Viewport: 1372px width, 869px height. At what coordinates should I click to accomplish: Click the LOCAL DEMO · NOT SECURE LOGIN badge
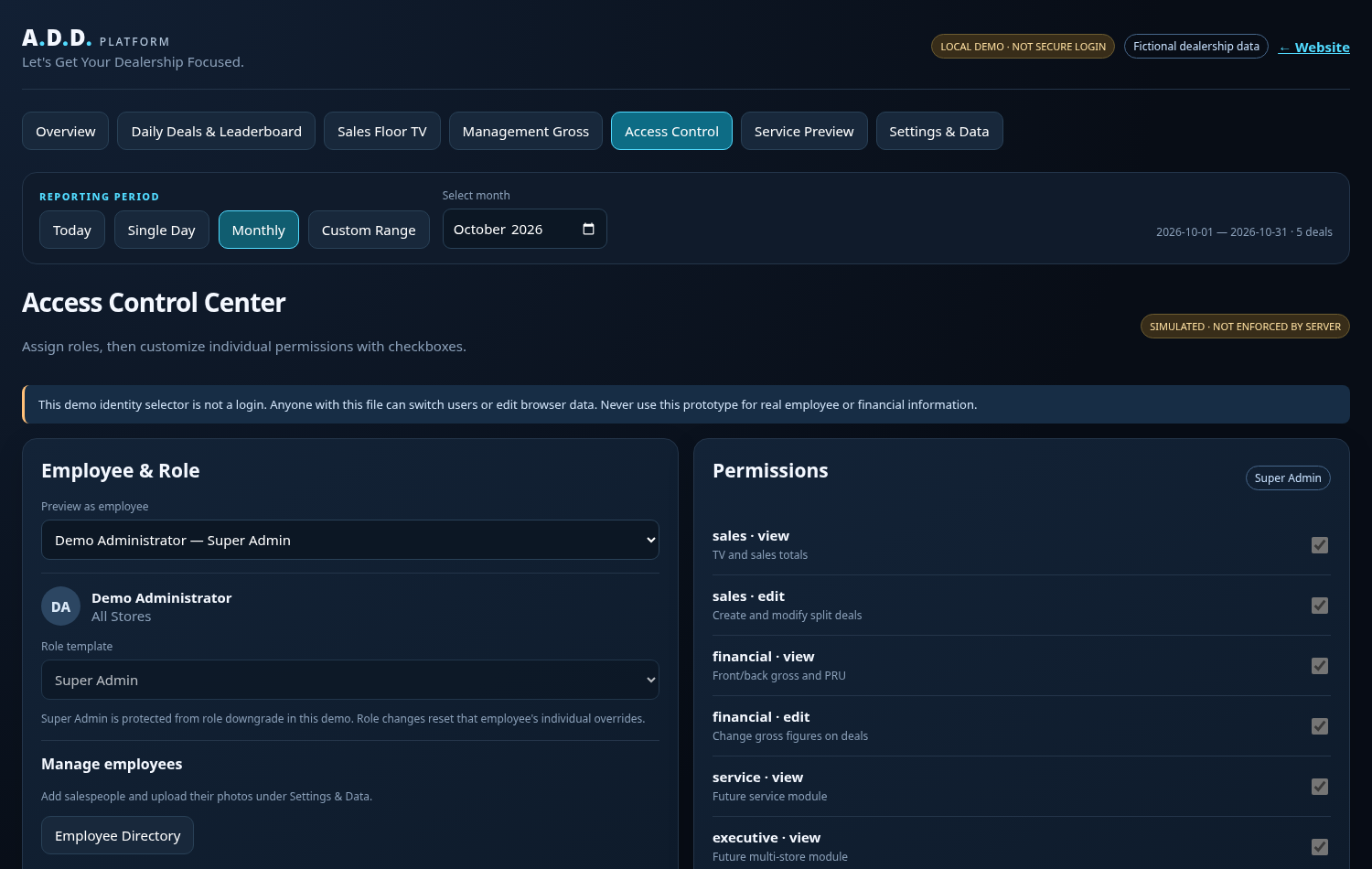[x=1023, y=47]
